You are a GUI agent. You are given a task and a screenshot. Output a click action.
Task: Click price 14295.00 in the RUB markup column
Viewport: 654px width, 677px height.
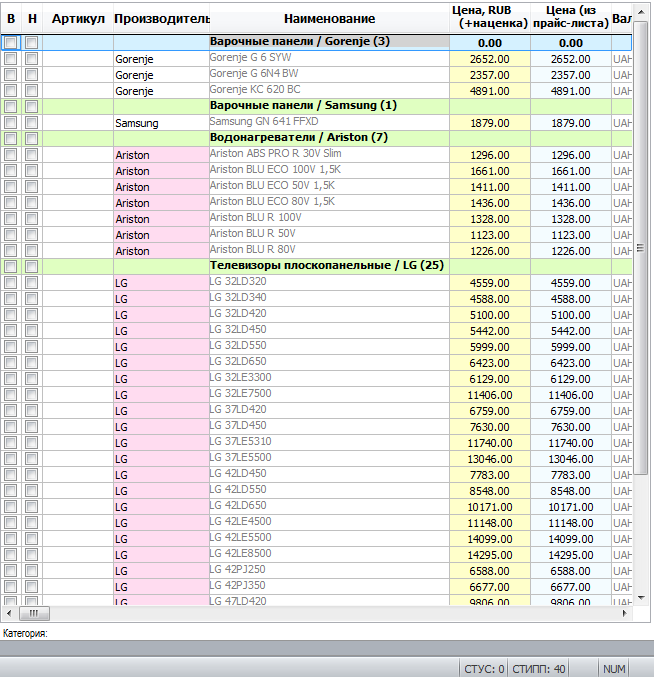pos(490,554)
